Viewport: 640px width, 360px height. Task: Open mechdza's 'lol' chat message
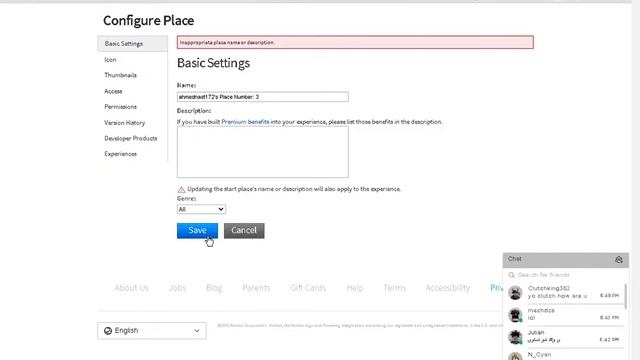pos(531,318)
